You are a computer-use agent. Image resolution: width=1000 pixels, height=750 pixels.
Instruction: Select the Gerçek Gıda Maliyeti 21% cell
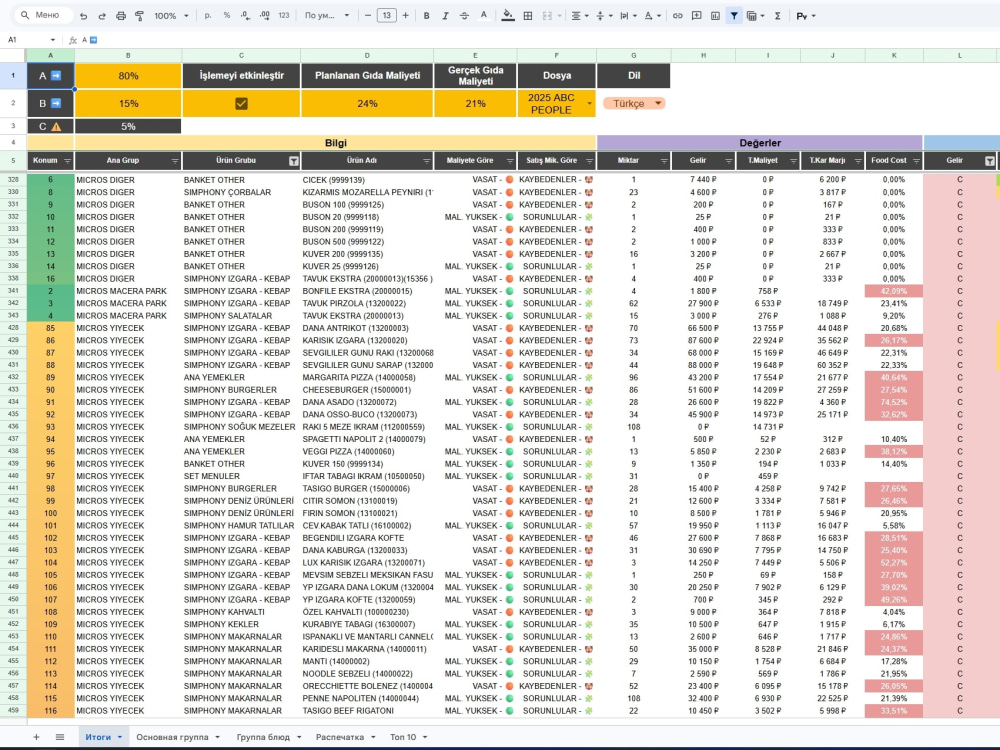(x=475, y=103)
